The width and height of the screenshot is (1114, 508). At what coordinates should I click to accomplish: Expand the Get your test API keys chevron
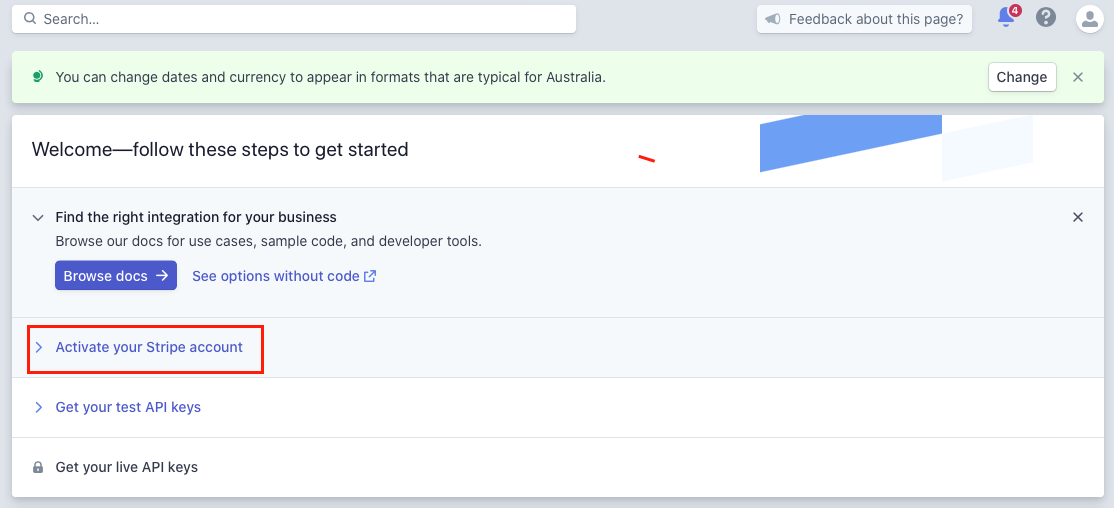pyautogui.click(x=39, y=408)
